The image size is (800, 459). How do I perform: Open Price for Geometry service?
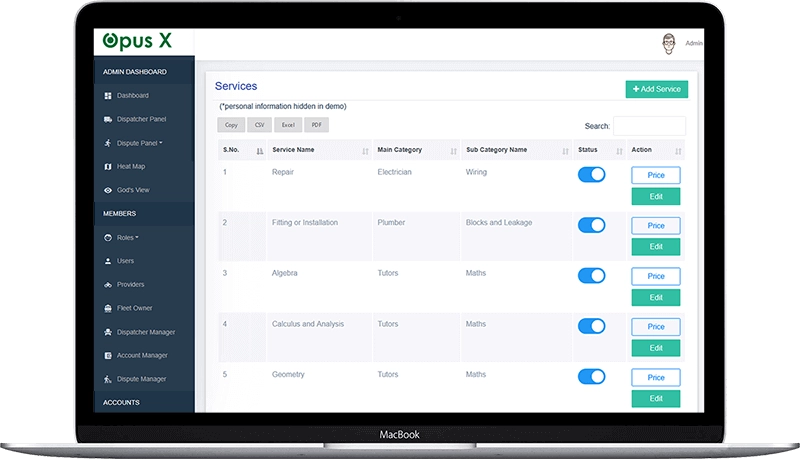[x=656, y=377]
